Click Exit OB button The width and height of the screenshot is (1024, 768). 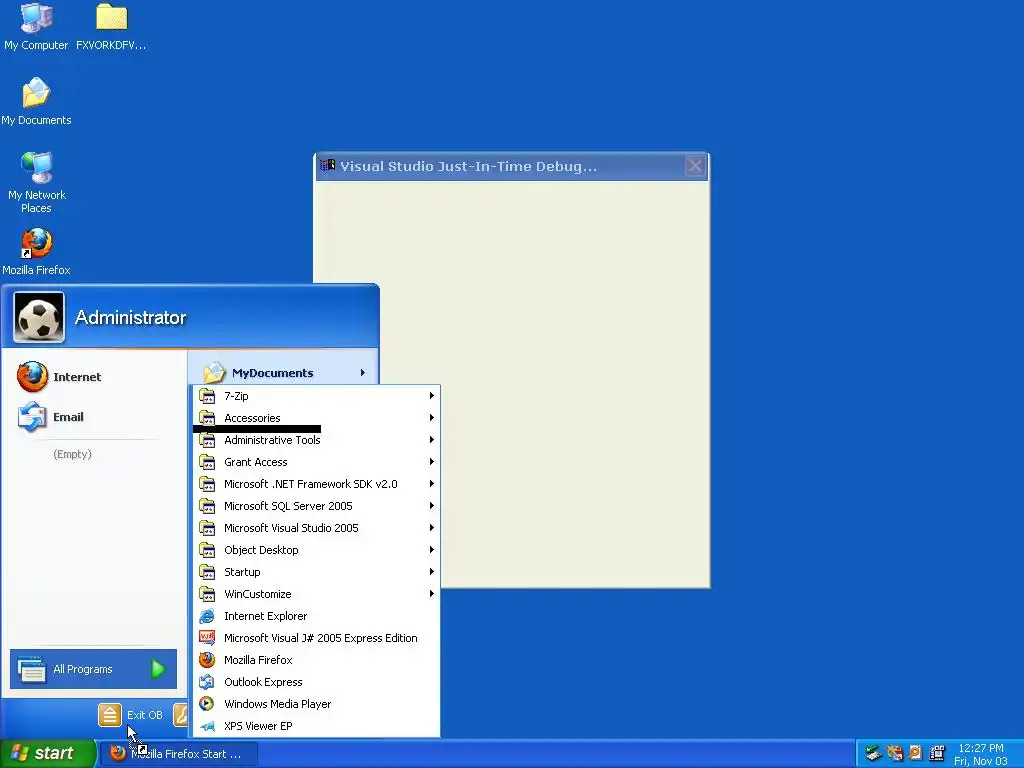(x=131, y=715)
